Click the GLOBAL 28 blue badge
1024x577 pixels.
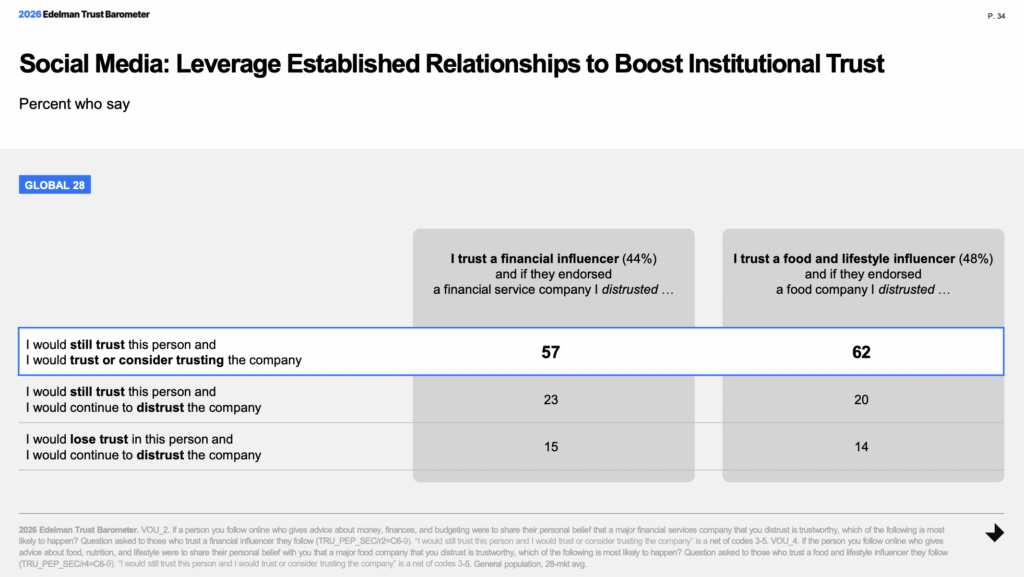click(x=55, y=185)
